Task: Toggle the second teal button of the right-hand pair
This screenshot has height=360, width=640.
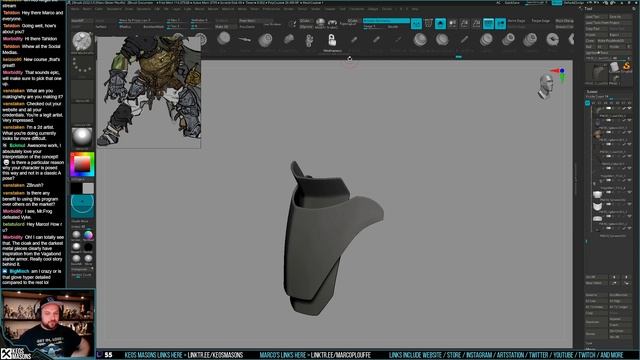Action: 500,24
